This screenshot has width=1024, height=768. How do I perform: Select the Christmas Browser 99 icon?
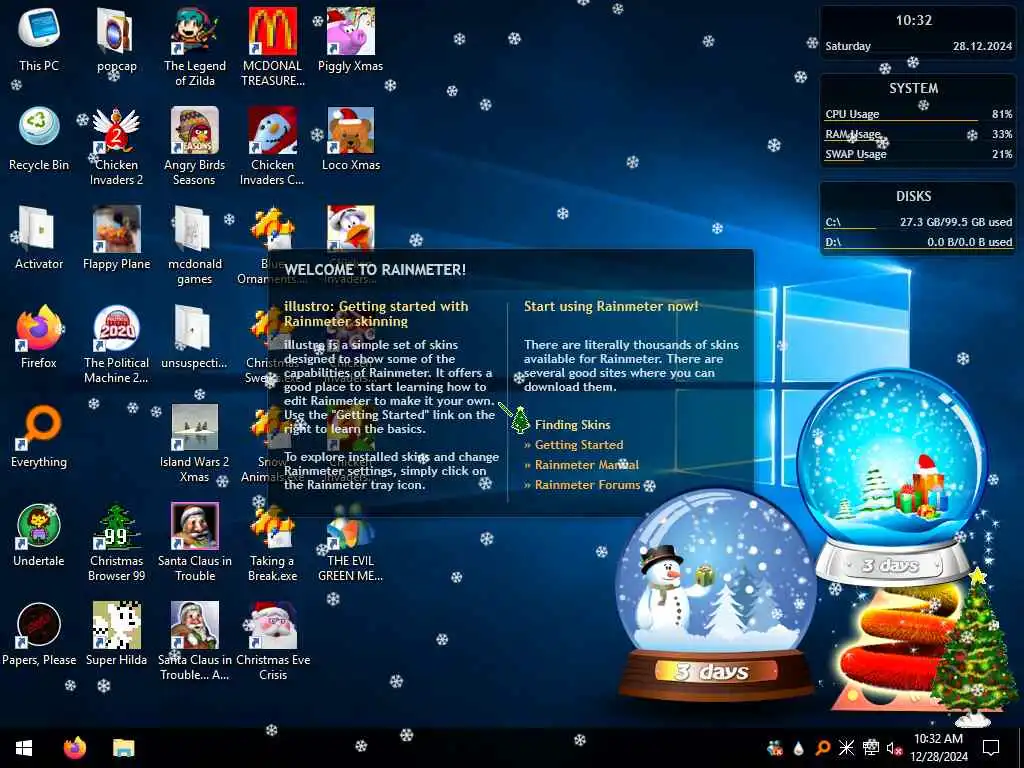click(116, 542)
